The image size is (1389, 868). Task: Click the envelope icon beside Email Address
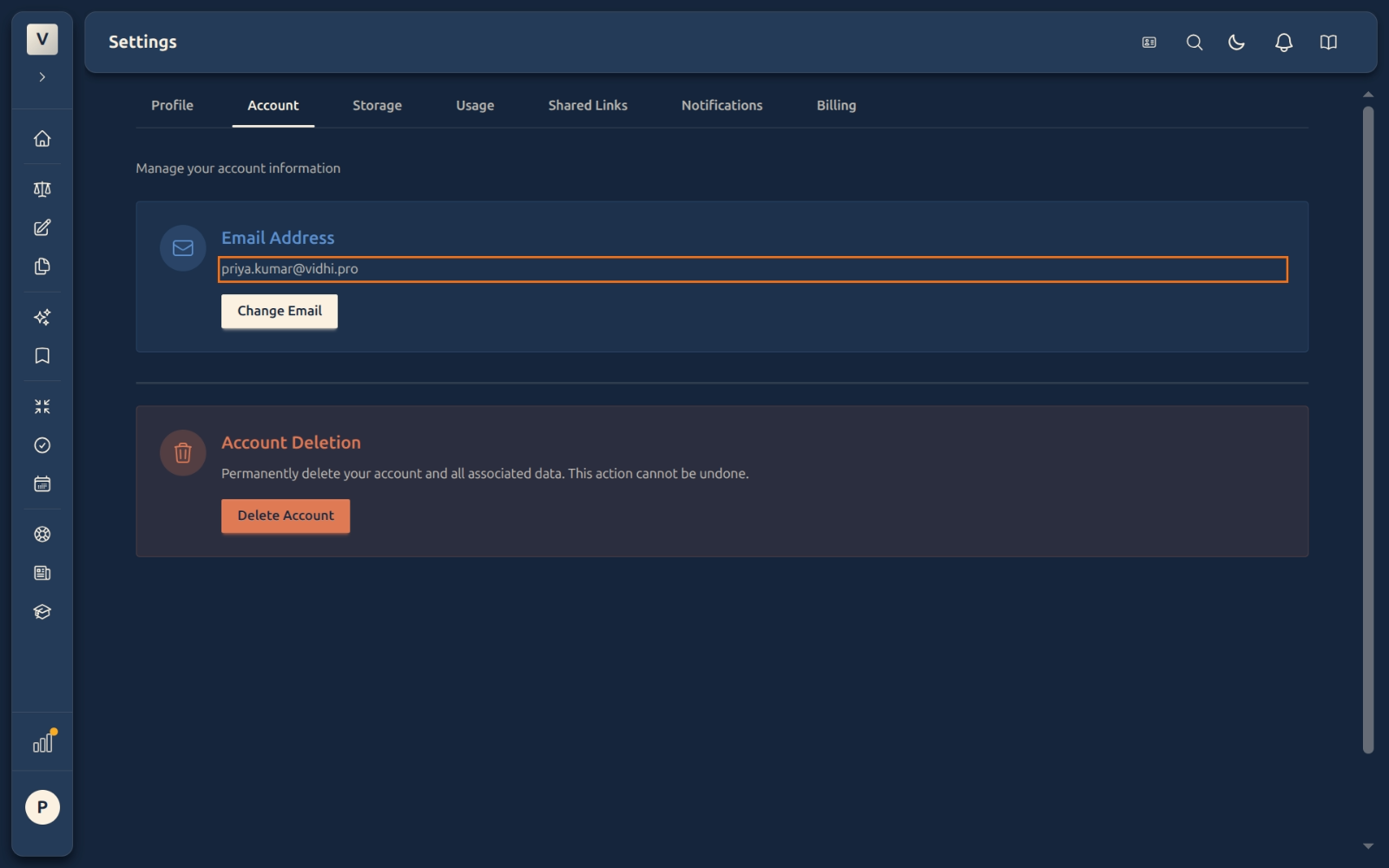click(x=182, y=248)
